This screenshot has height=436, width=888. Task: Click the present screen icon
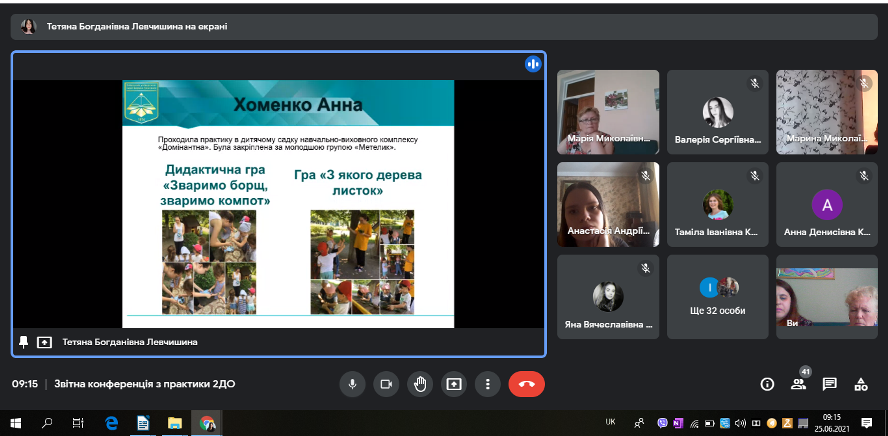click(x=454, y=383)
